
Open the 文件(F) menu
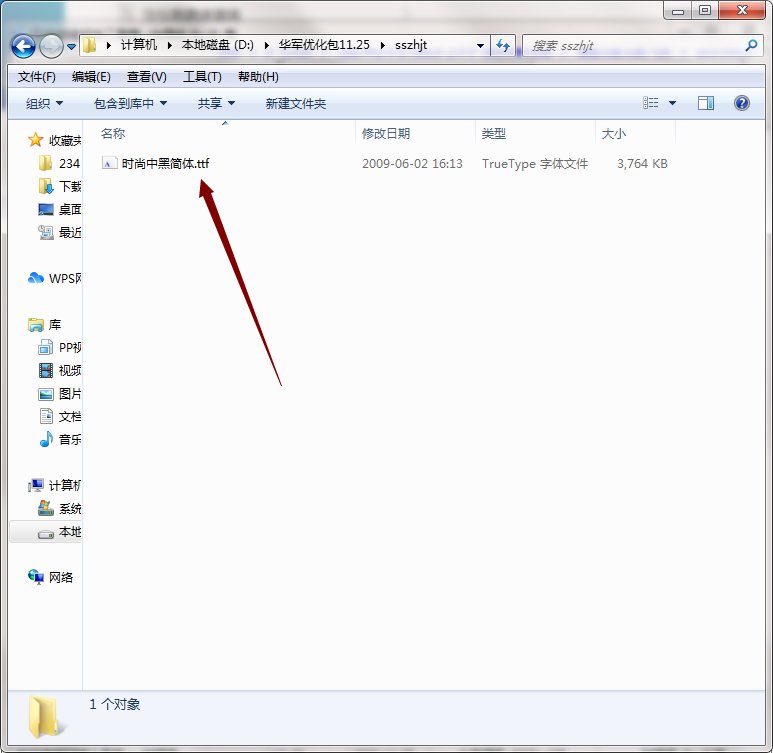36,77
